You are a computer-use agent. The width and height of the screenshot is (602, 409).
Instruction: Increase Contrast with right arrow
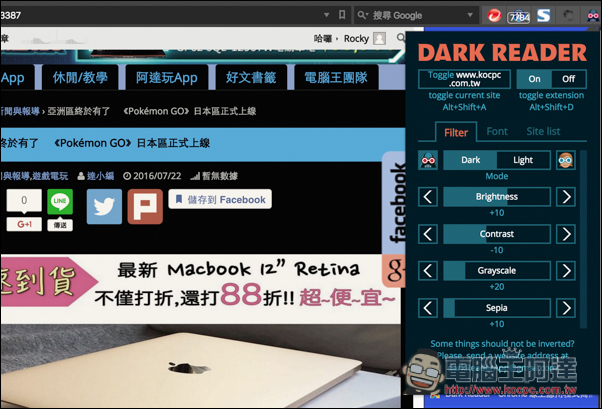566,234
